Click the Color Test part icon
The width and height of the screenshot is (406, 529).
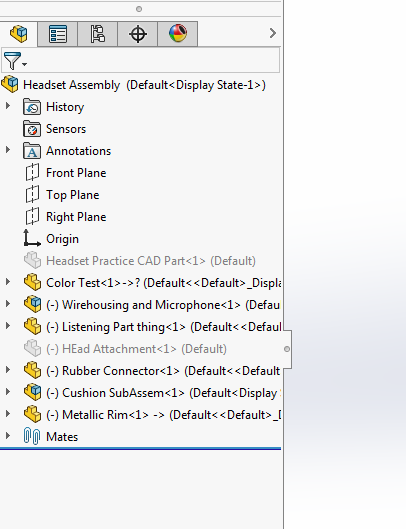pos(32,282)
